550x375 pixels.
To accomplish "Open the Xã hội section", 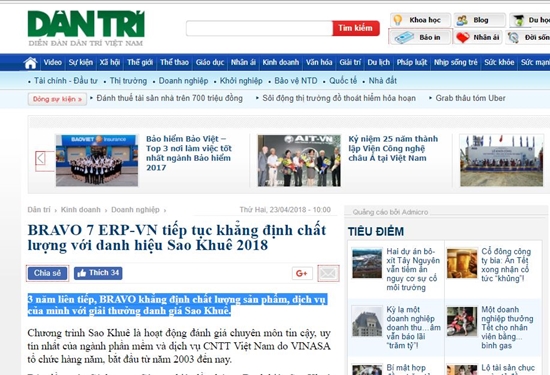I will coord(110,62).
